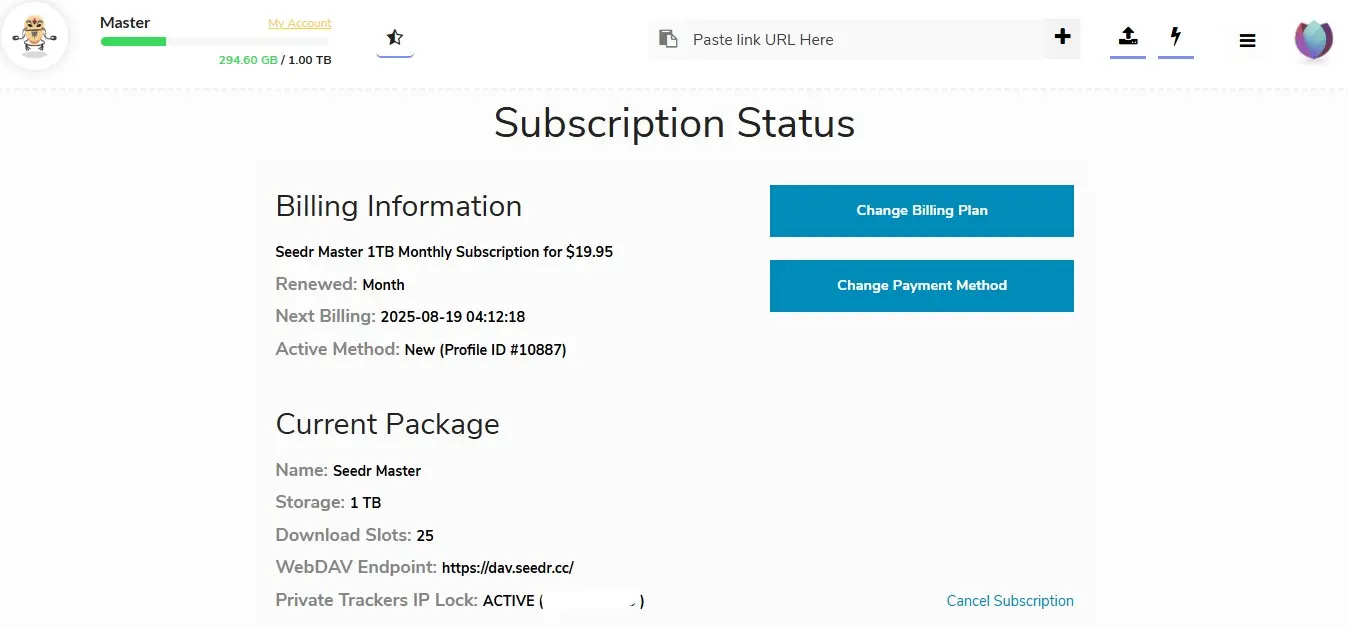1348x627 pixels.
Task: Click the WebDAV endpoint https://dav.seedr.cc/
Action: tap(508, 568)
